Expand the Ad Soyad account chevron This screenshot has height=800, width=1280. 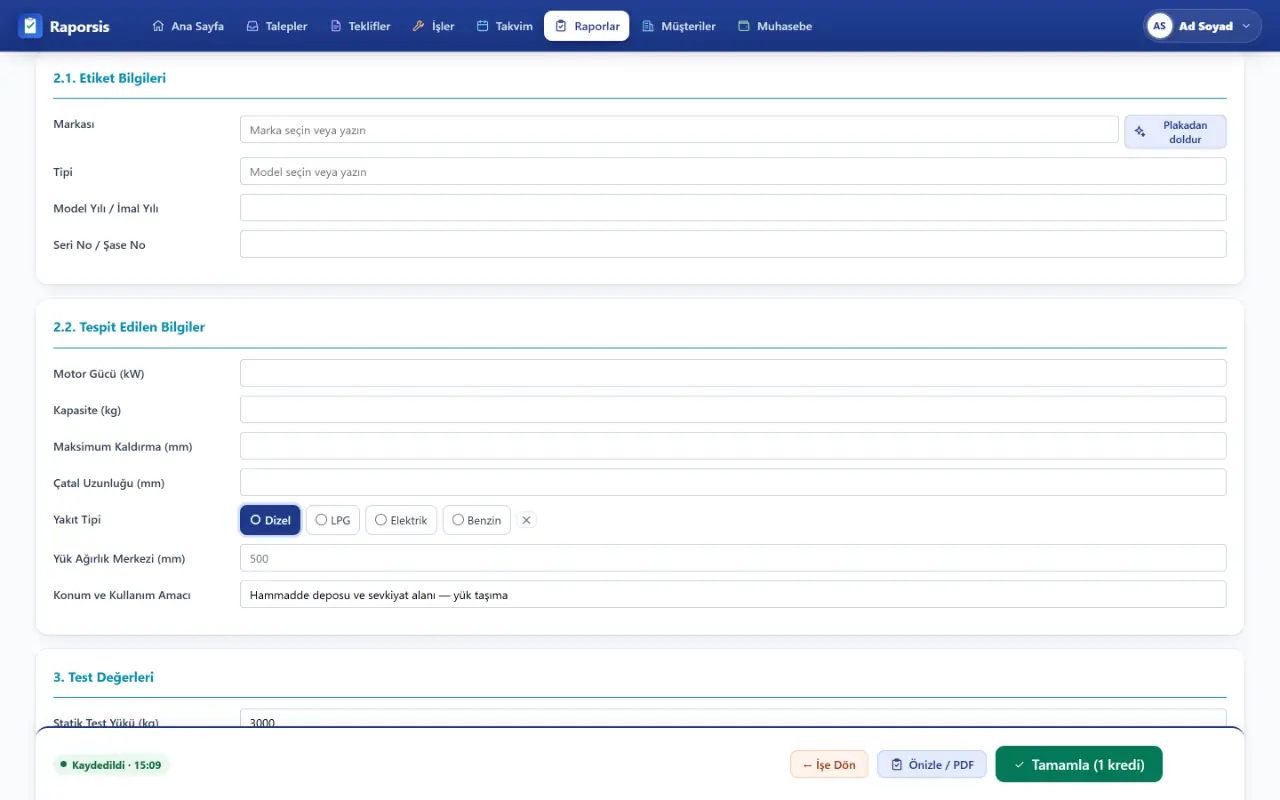point(1246,26)
